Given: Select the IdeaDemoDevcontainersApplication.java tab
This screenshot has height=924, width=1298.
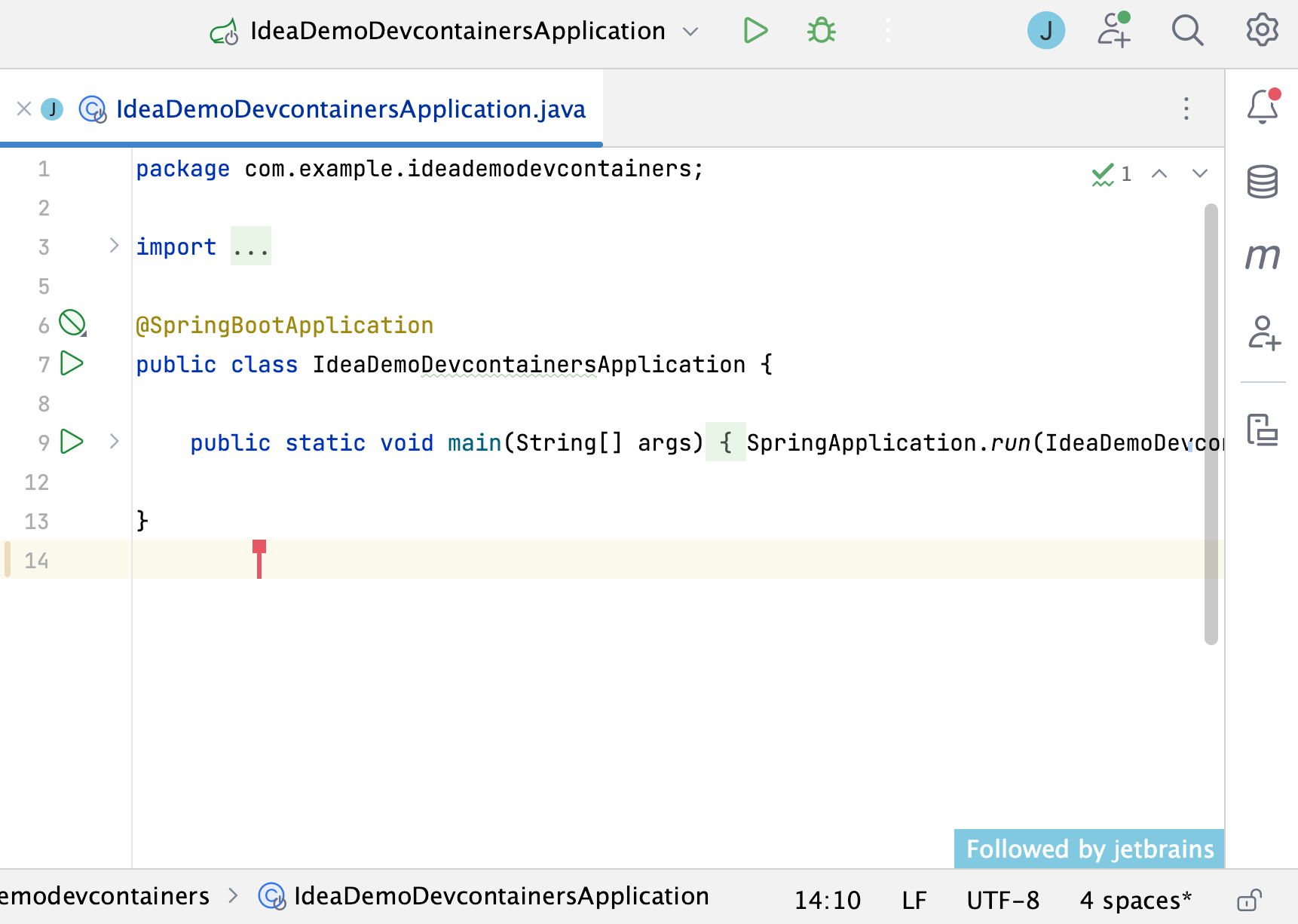Looking at the screenshot, I should 350,109.
